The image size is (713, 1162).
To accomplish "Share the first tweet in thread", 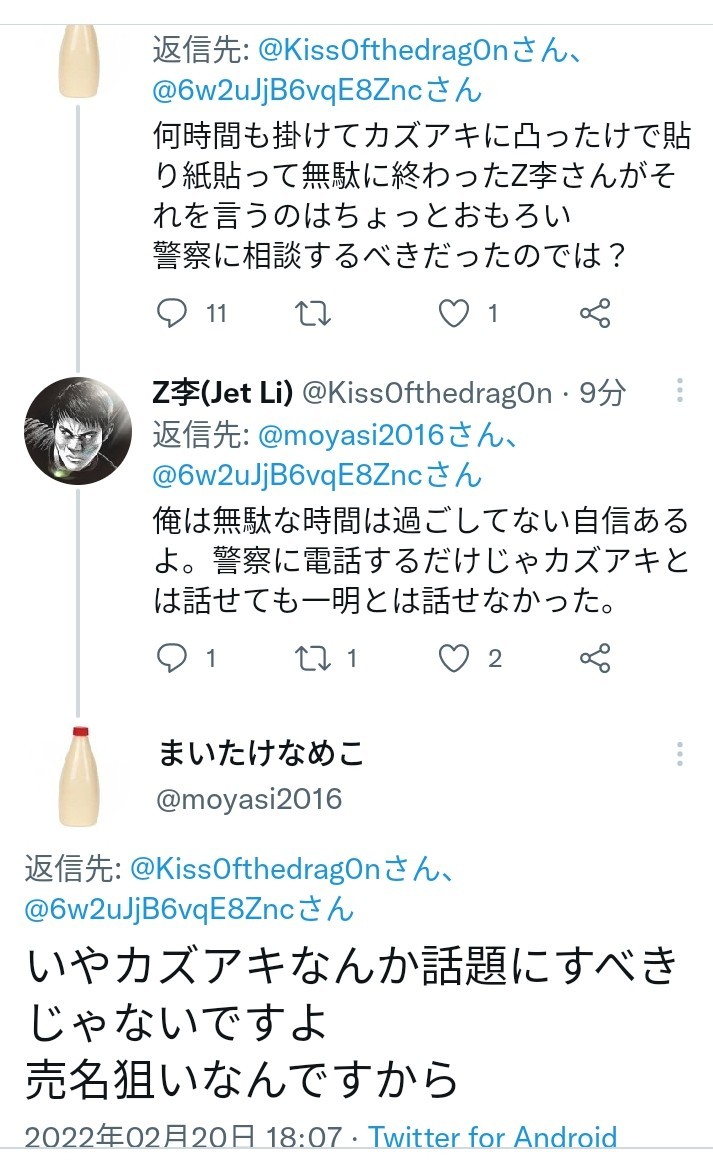I will [595, 314].
